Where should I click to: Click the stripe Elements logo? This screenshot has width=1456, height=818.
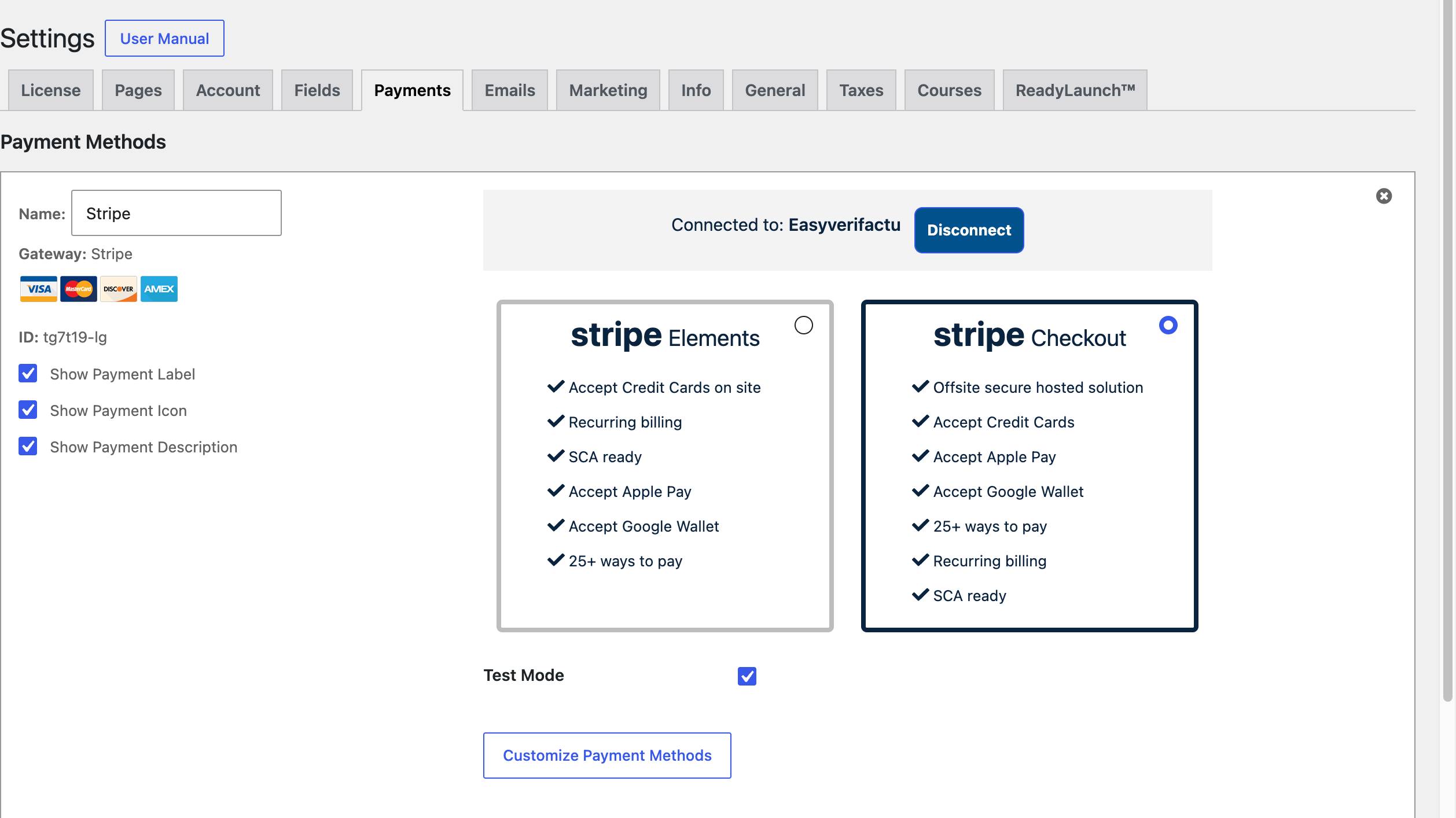click(665, 336)
